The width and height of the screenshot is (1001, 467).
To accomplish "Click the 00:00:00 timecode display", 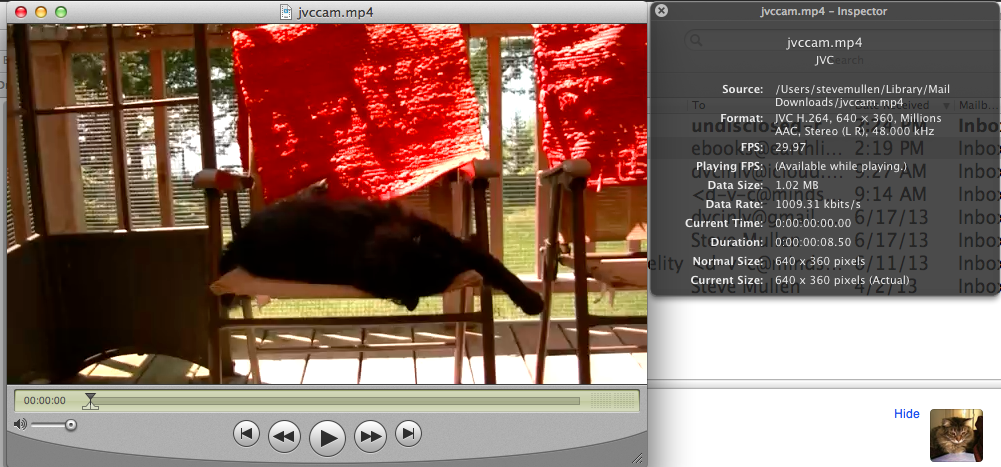I will [45, 401].
